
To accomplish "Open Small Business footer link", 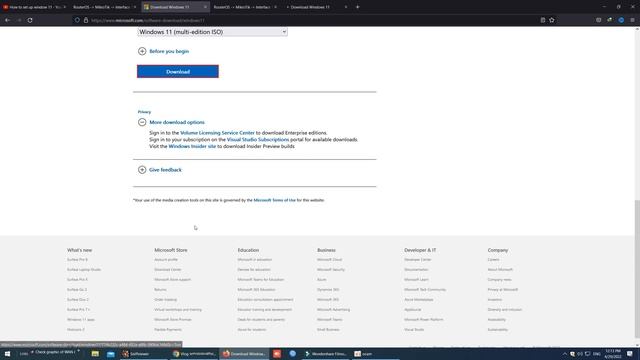I will tap(328, 330).
